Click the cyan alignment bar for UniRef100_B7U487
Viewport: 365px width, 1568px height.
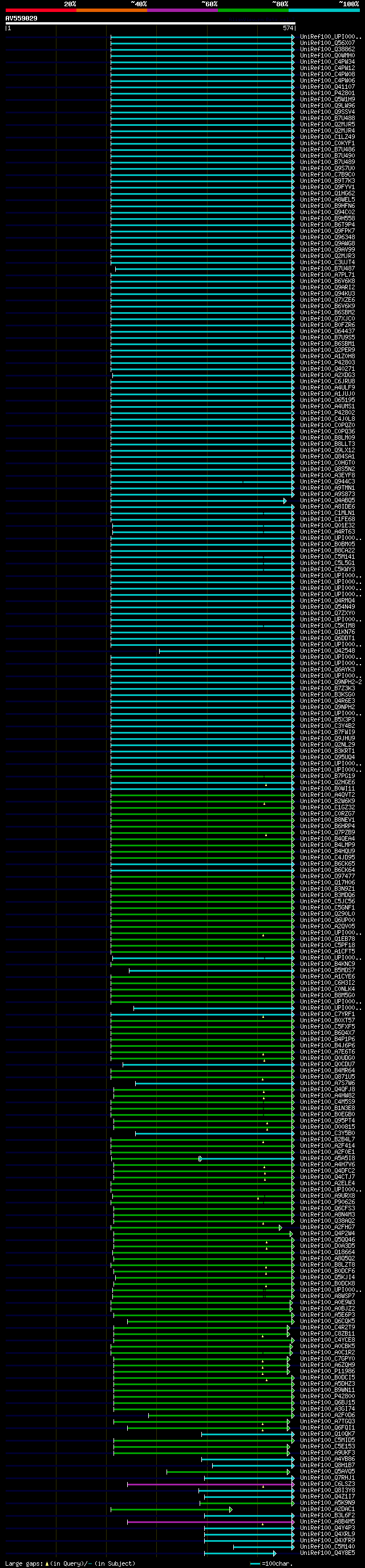[205, 268]
